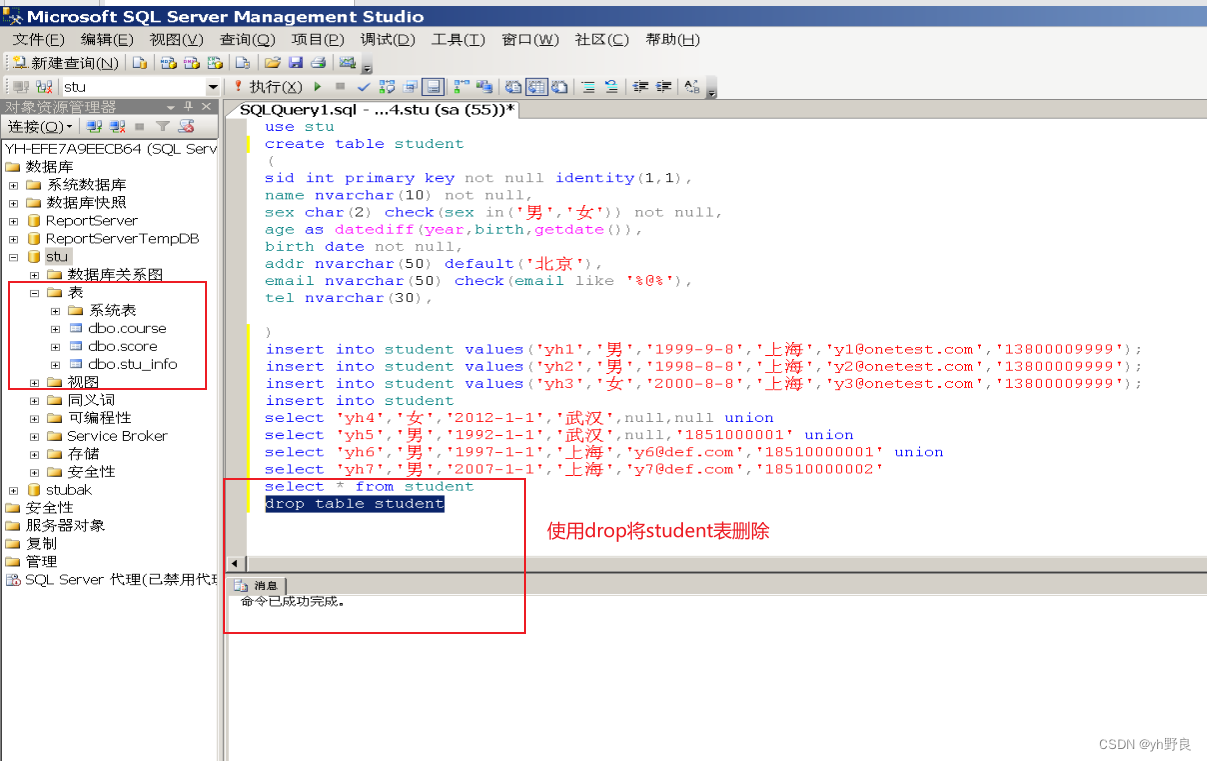
Task: Open the 工具(T) menu
Action: coord(458,39)
